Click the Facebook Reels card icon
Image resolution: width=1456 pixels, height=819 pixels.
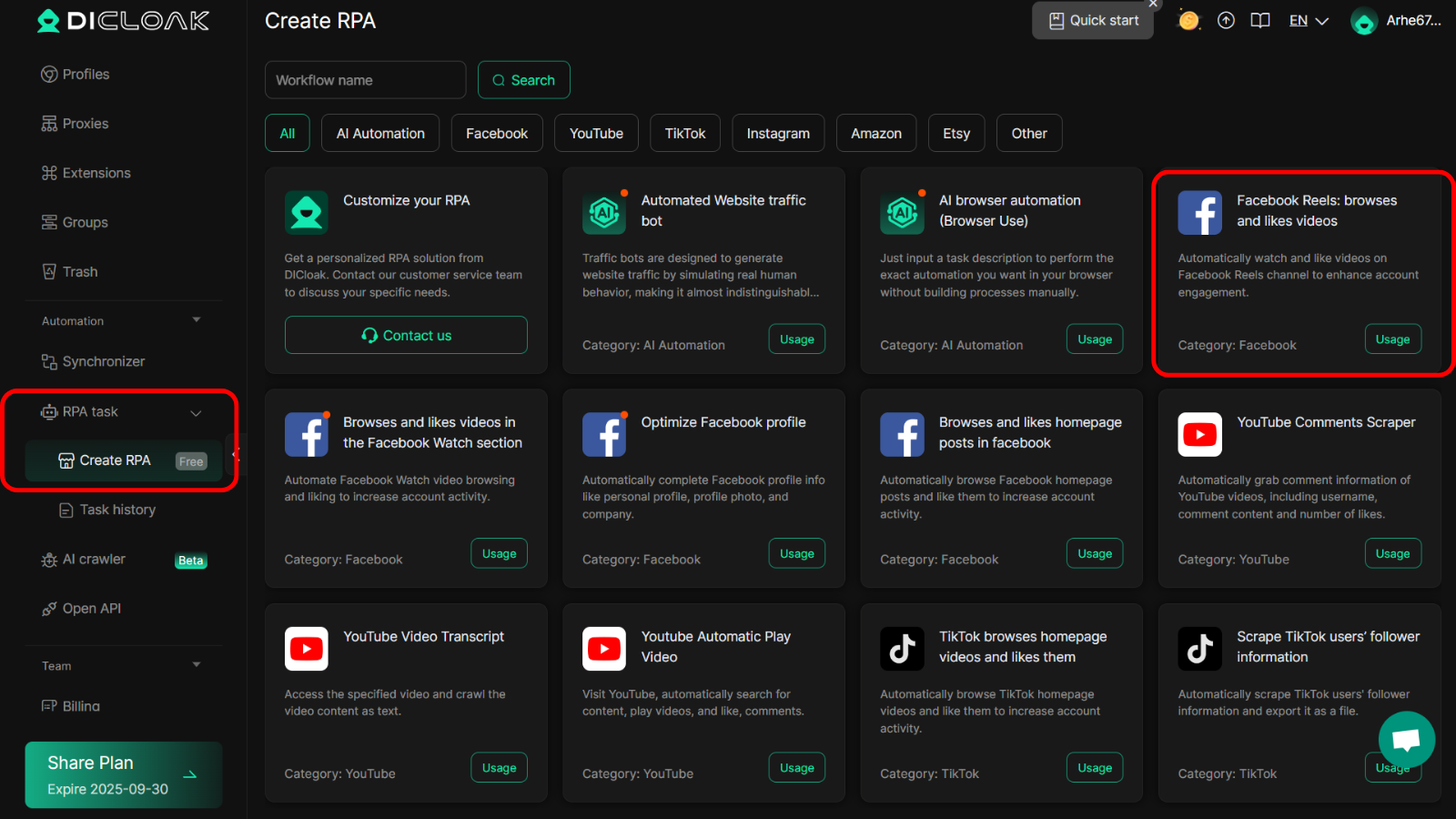(1200, 213)
